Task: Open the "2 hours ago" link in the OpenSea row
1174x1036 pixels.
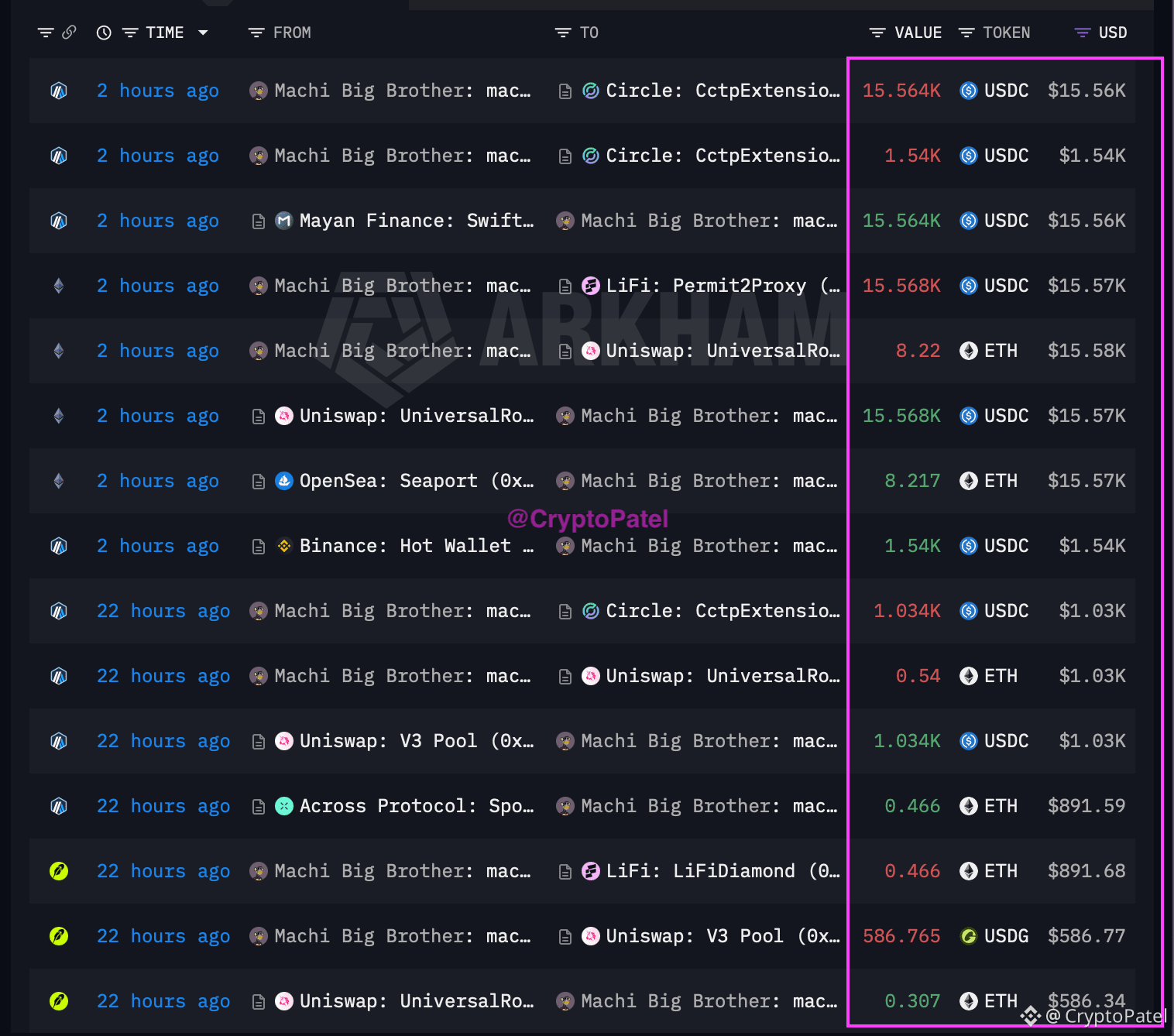Action: pyautogui.click(x=158, y=481)
